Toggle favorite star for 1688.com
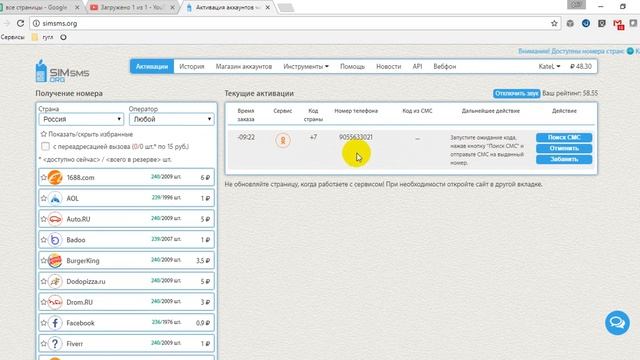 [x=44, y=178]
